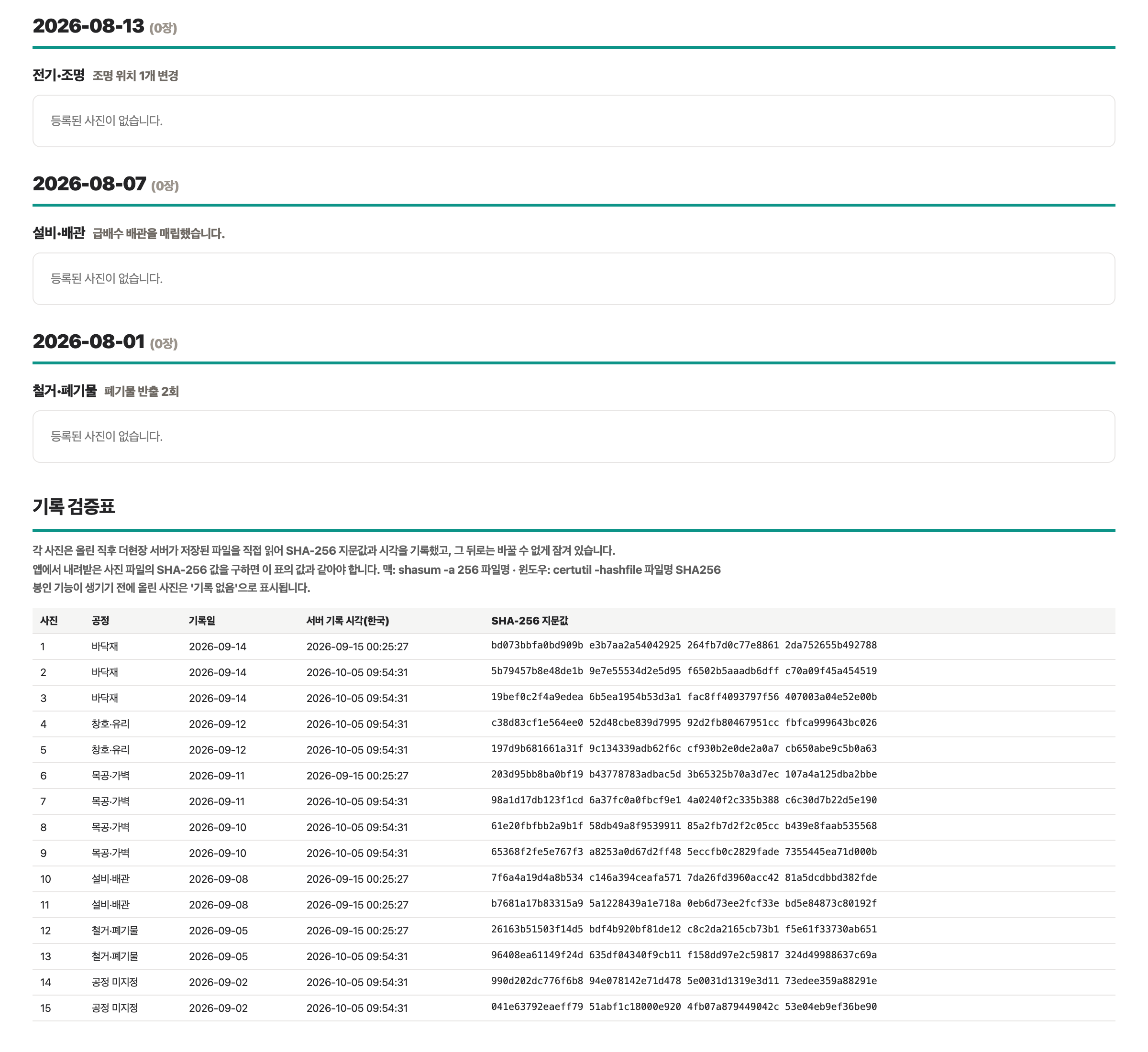The image size is (1148, 1052).
Task: Click the empty photo box under 2026-08-07
Action: pos(574,278)
